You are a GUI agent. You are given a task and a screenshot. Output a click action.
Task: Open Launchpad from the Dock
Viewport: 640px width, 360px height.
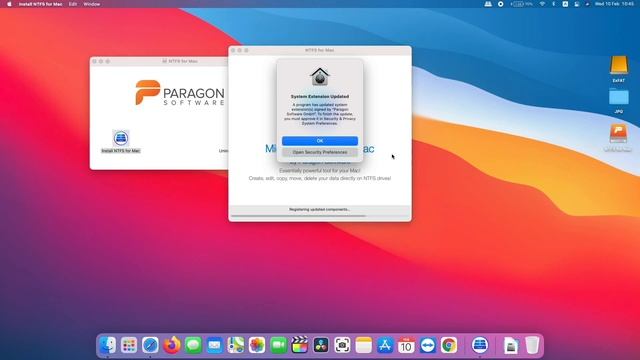click(129, 345)
